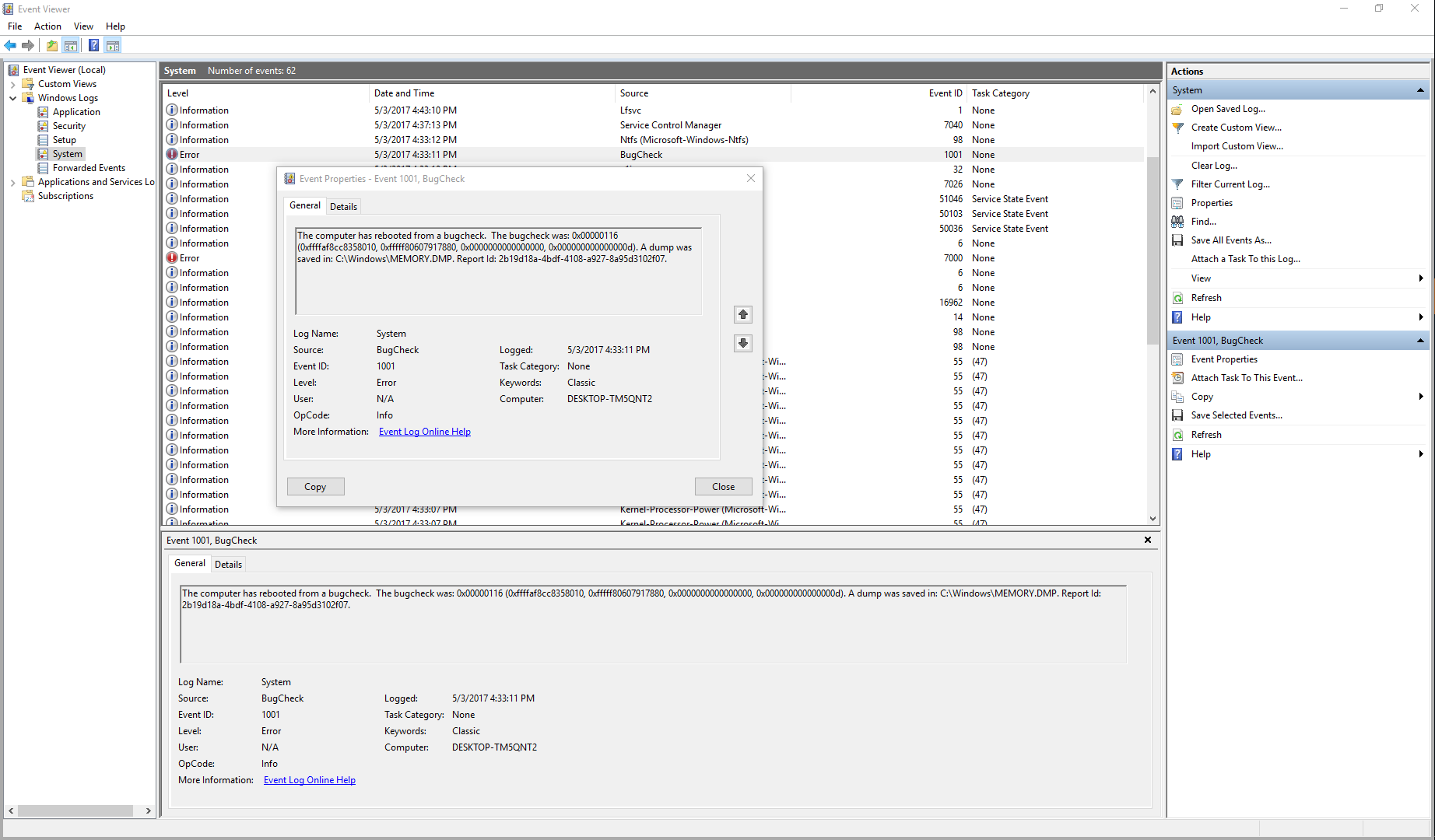Screen dimensions: 1435x840
Task: Click the Refresh icon under System section
Action: pyautogui.click(x=1177, y=298)
